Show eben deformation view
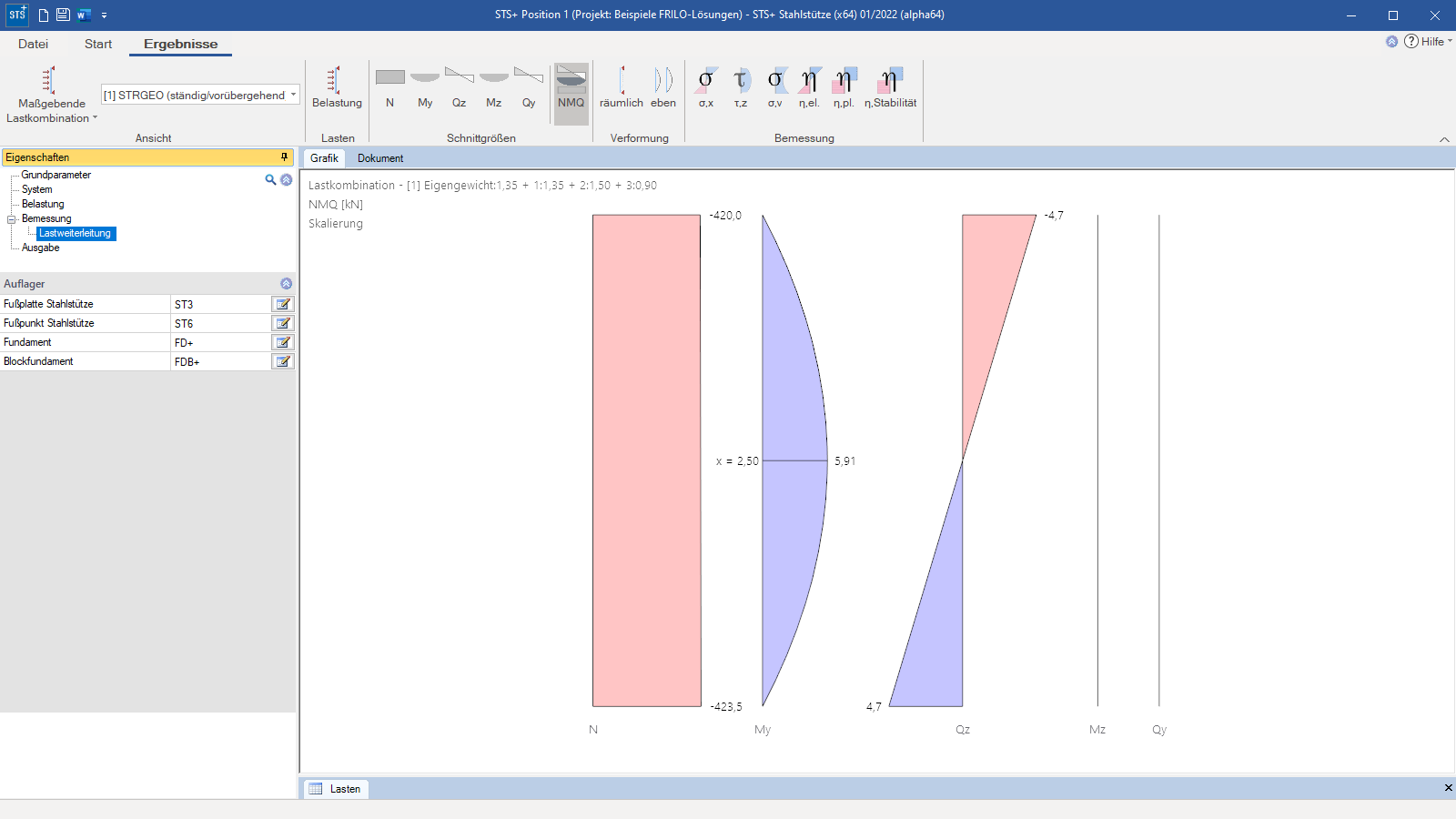Screen dimensions: 1456x819 coord(663,88)
